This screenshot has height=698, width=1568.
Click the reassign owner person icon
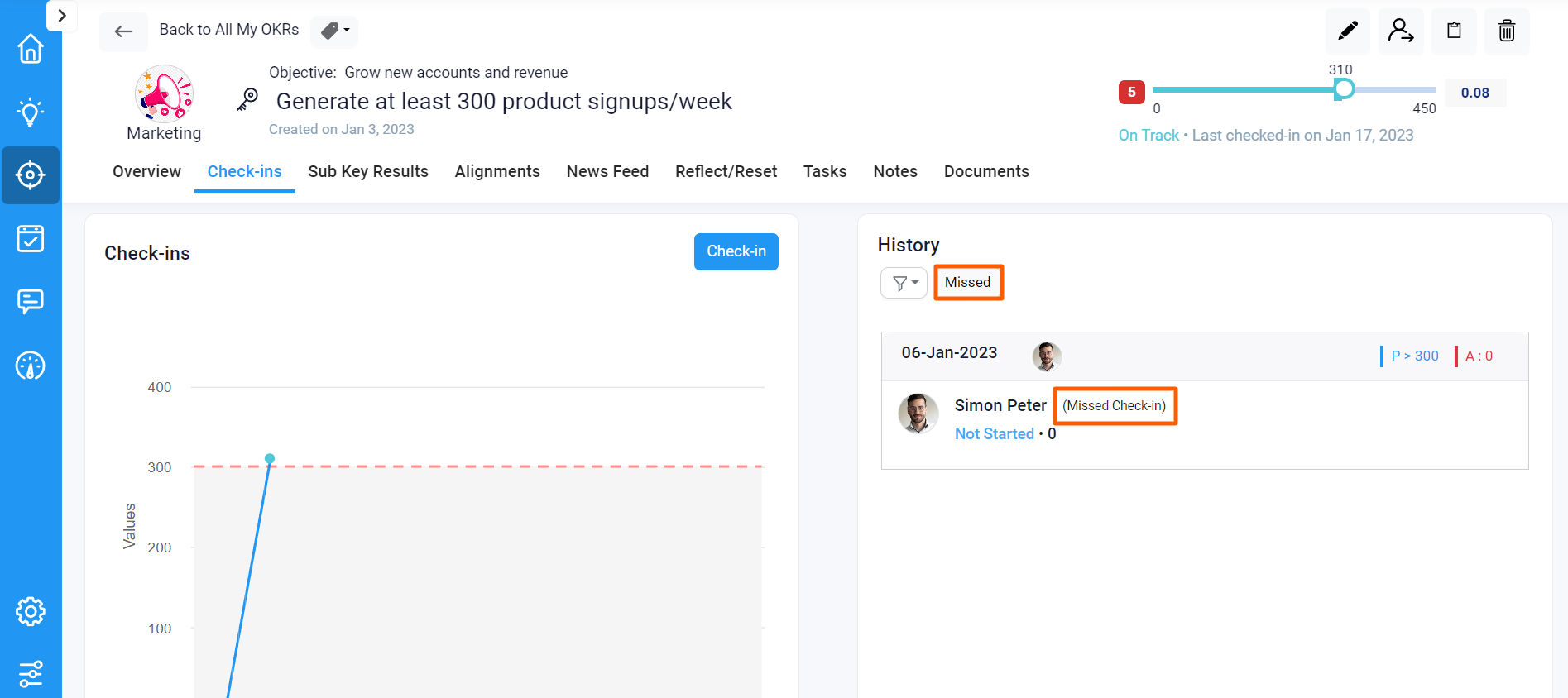1401,31
